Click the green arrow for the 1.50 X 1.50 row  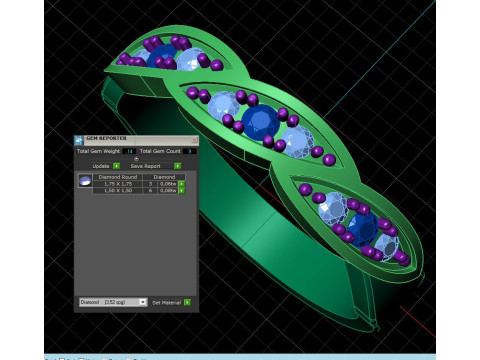pyautogui.click(x=182, y=191)
